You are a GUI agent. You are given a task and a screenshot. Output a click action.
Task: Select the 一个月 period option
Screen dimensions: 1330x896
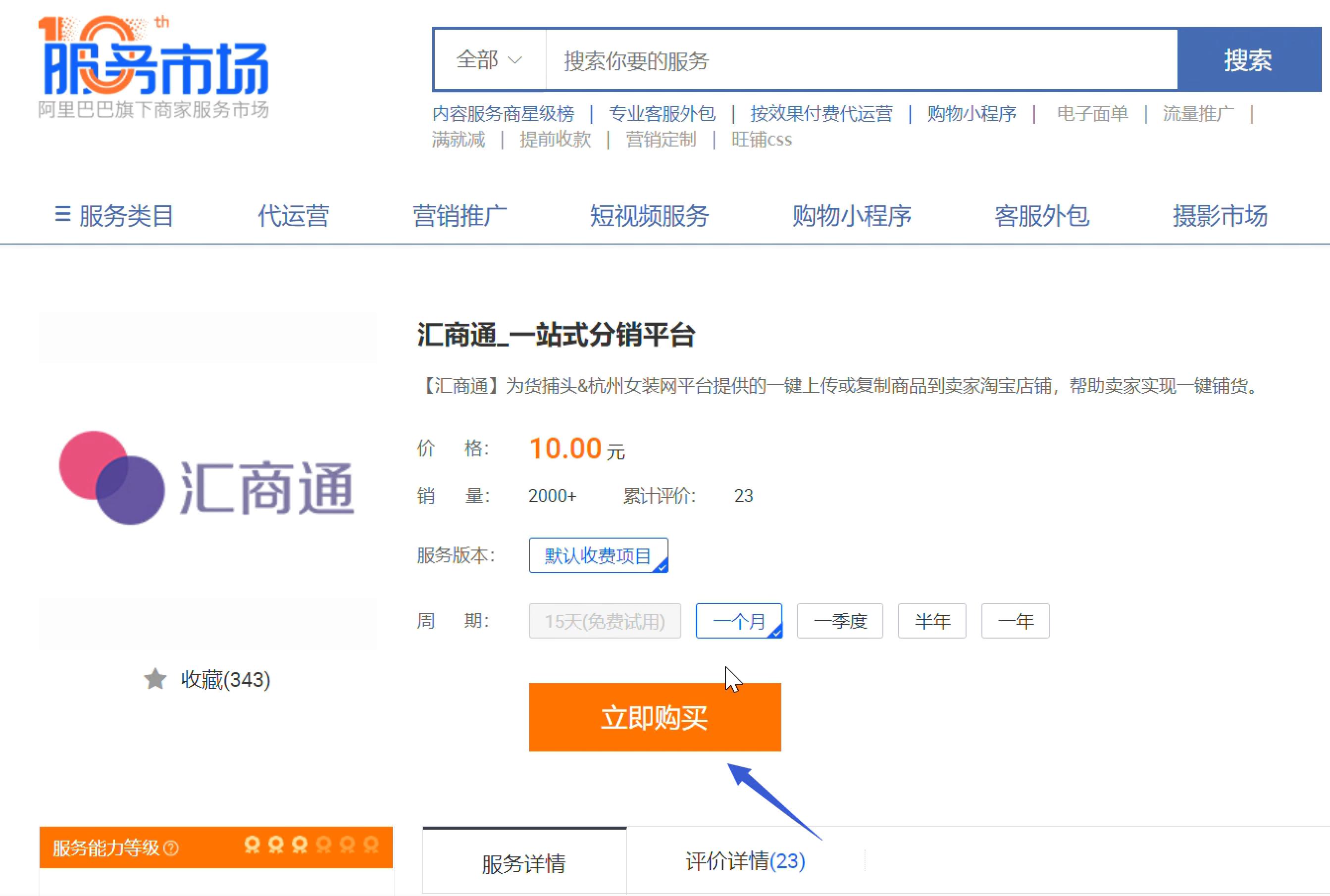(x=739, y=621)
